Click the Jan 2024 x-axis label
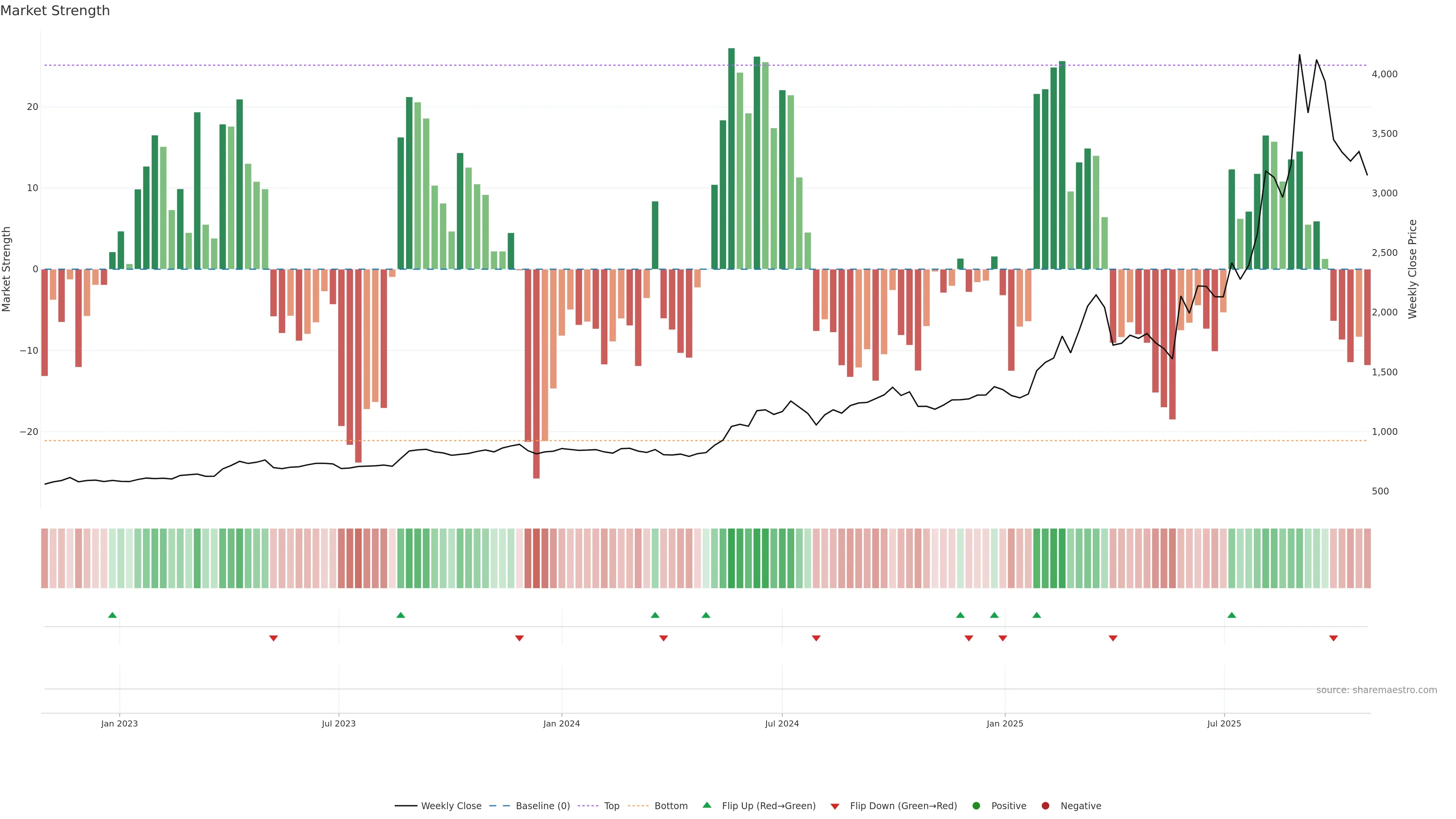 point(561,723)
